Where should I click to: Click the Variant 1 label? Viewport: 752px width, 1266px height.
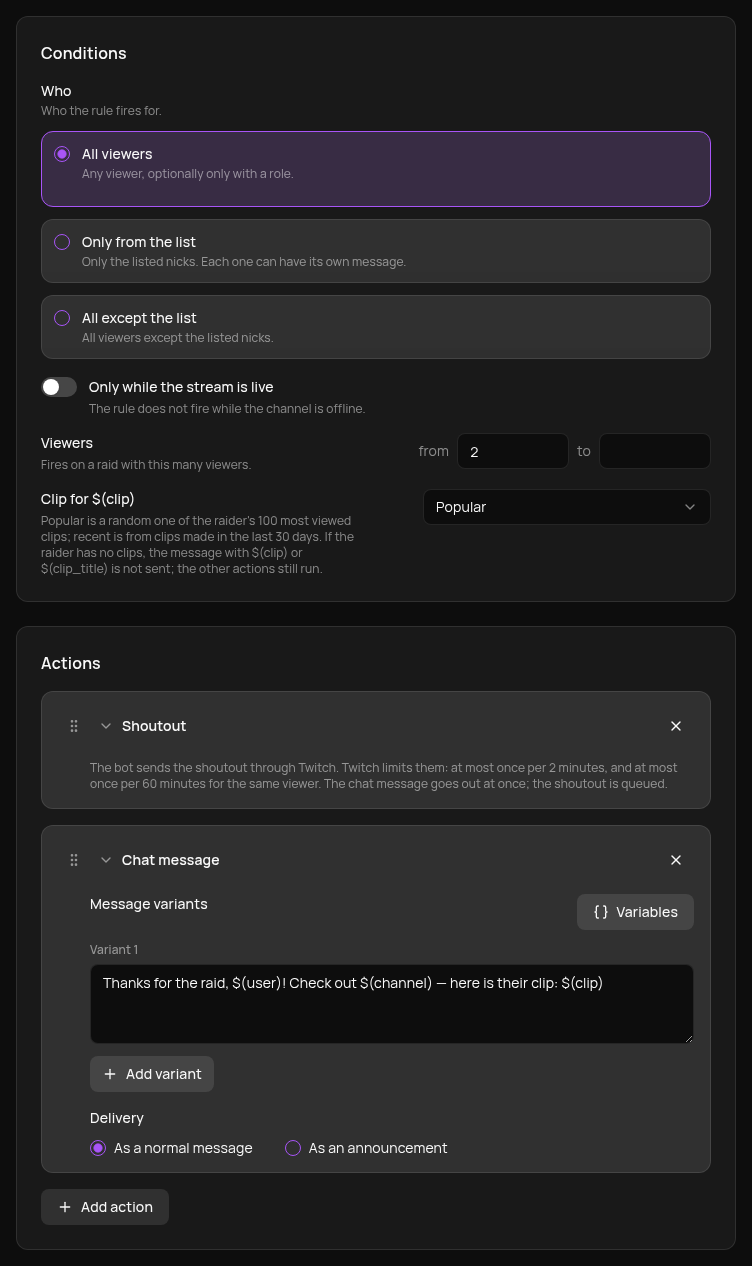(114, 950)
